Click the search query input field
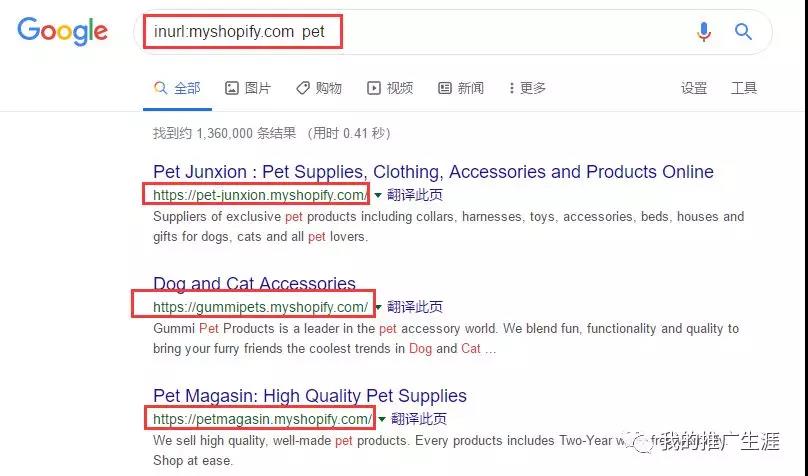The width and height of the screenshot is (808, 476). click(x=412, y=31)
